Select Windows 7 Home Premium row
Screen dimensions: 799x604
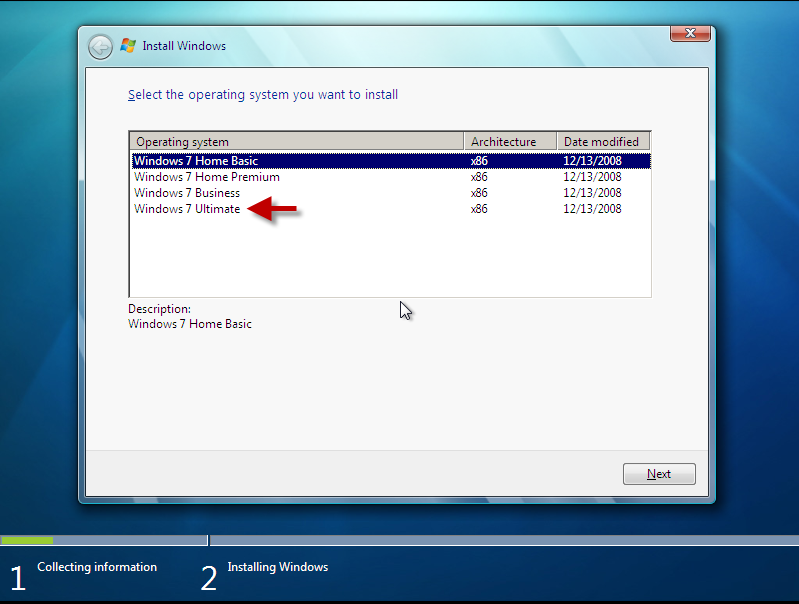tap(391, 177)
